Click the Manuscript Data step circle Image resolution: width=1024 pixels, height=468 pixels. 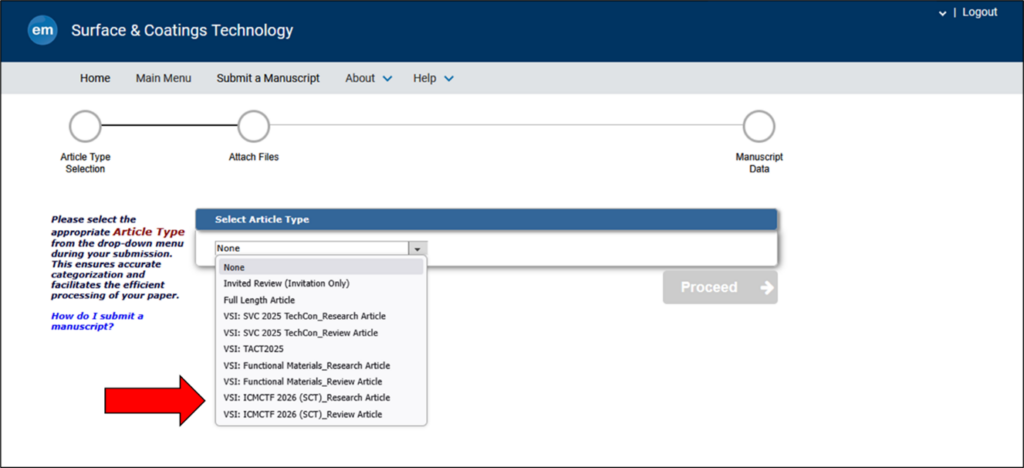coord(758,127)
